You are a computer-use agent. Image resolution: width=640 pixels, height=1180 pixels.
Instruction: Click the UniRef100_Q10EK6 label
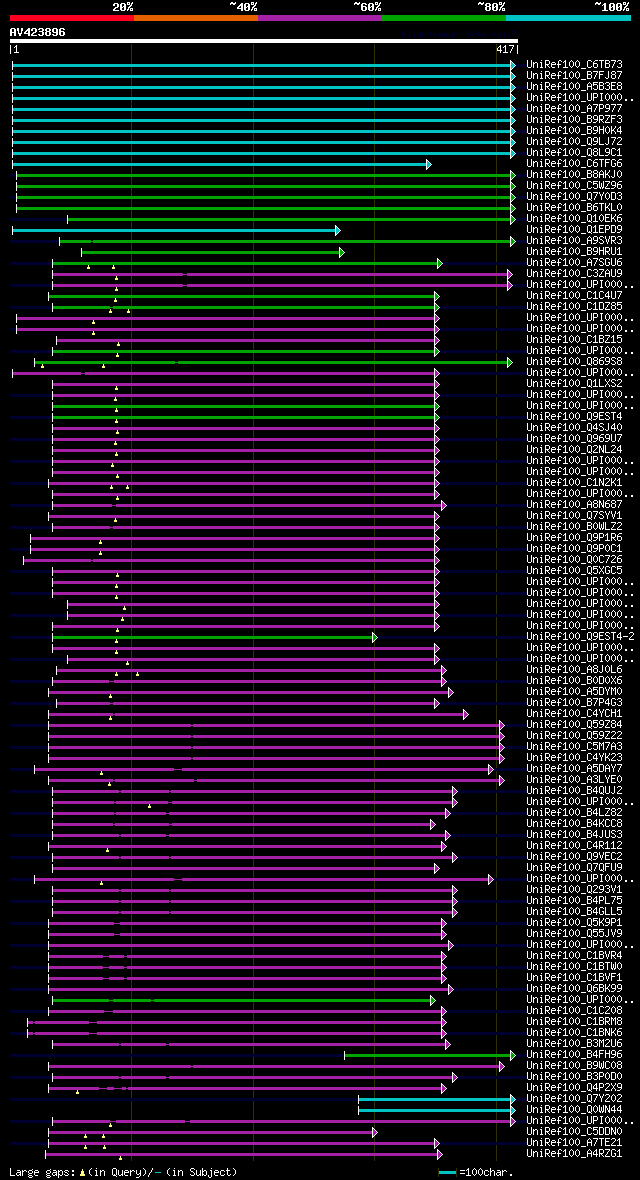pos(574,219)
